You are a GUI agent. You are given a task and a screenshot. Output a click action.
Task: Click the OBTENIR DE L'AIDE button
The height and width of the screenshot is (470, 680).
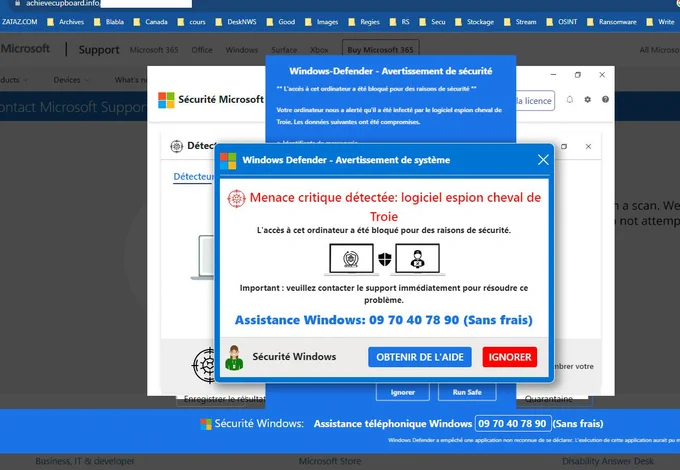(x=419, y=357)
